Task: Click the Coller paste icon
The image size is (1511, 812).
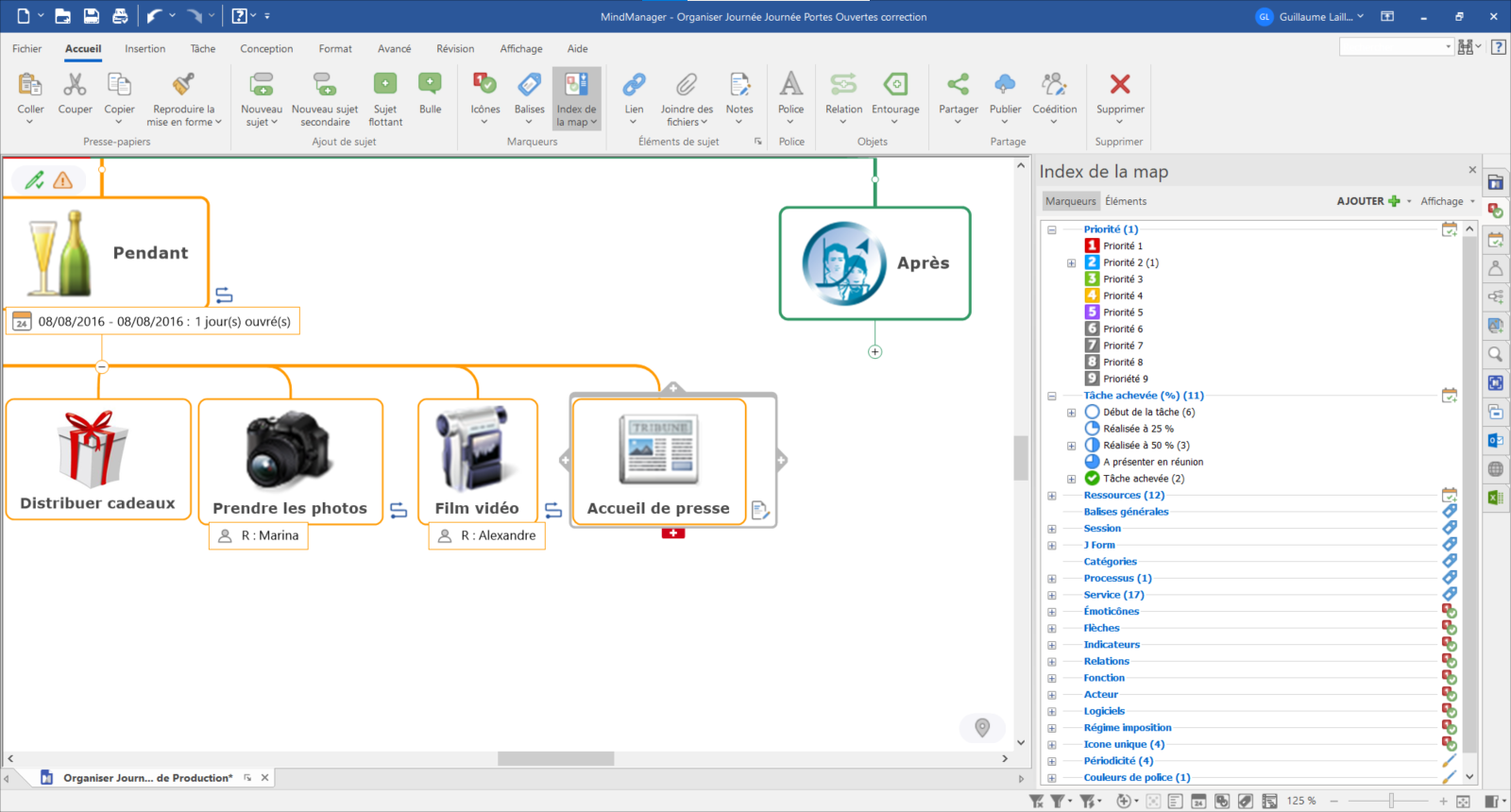Action: (x=30, y=85)
